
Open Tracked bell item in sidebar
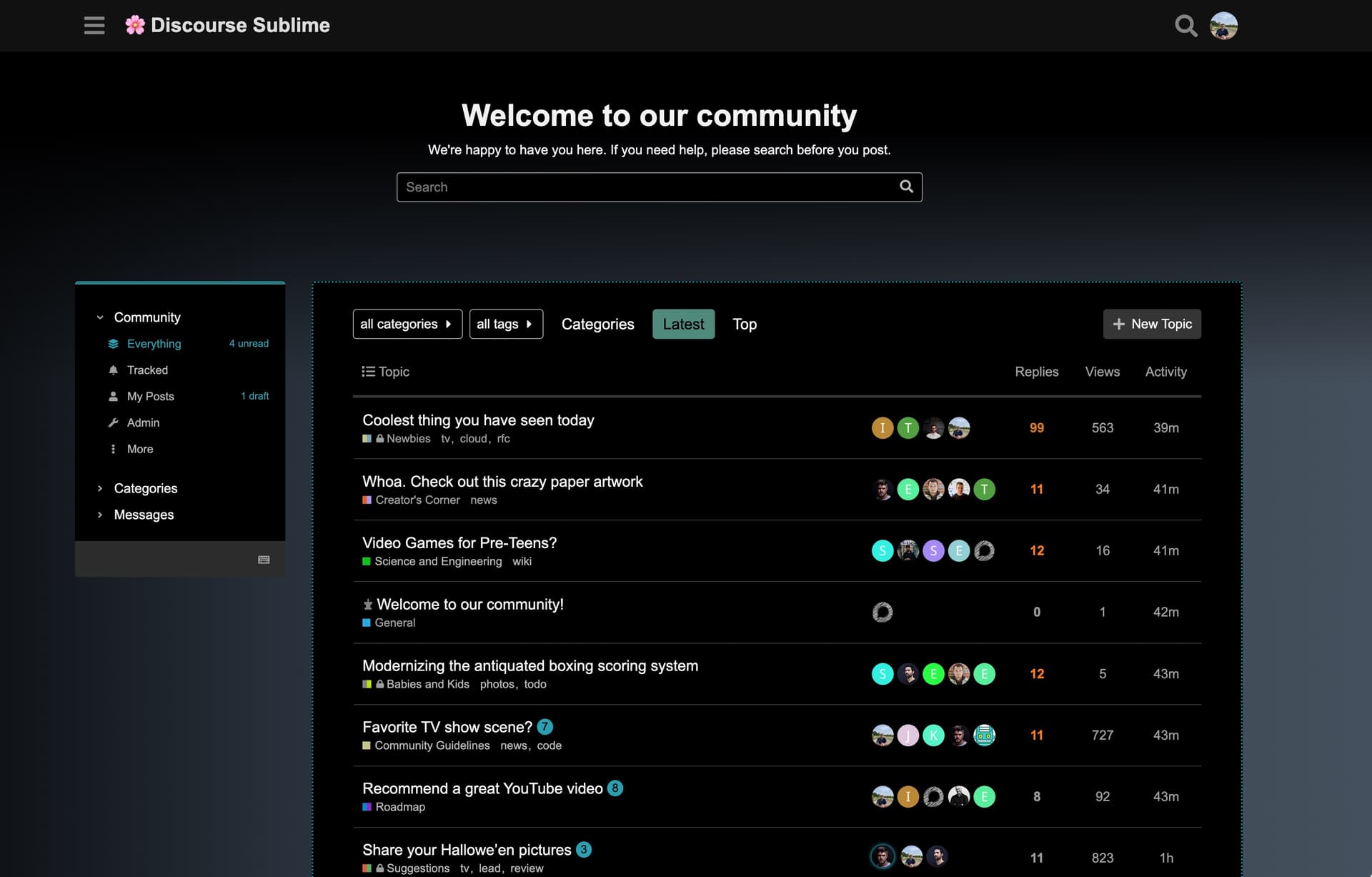147,370
